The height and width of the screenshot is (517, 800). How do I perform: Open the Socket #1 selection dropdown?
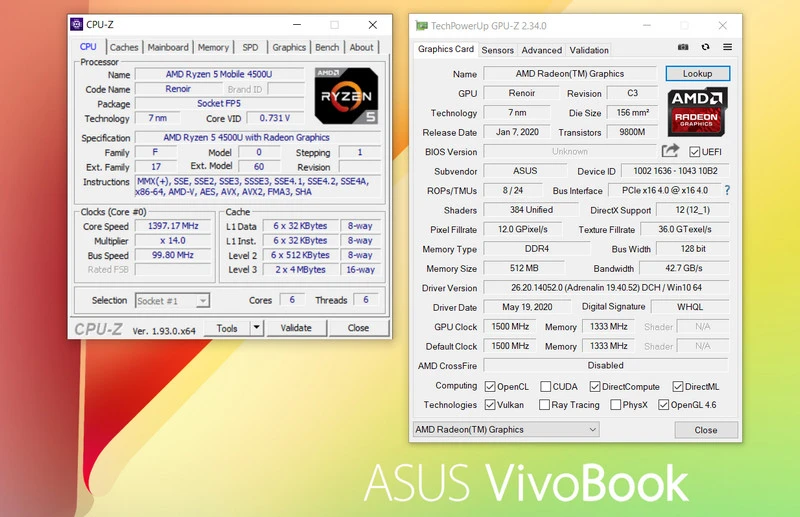pyautogui.click(x=172, y=300)
